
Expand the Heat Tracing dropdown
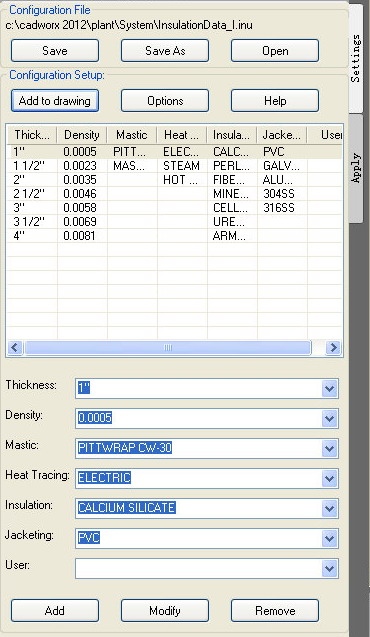pyautogui.click(x=329, y=479)
